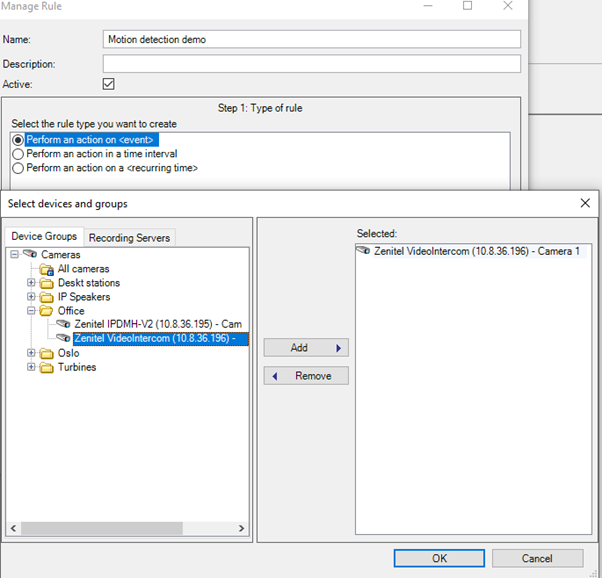Select Perform an action on a <recurring time>
Screen dimensions: 602x578
18,168
